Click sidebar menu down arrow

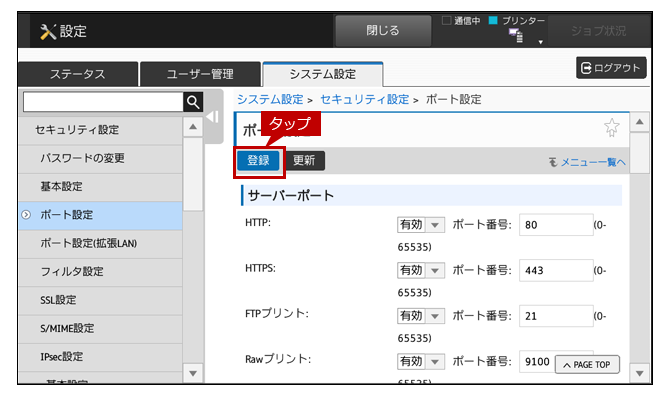click(193, 373)
